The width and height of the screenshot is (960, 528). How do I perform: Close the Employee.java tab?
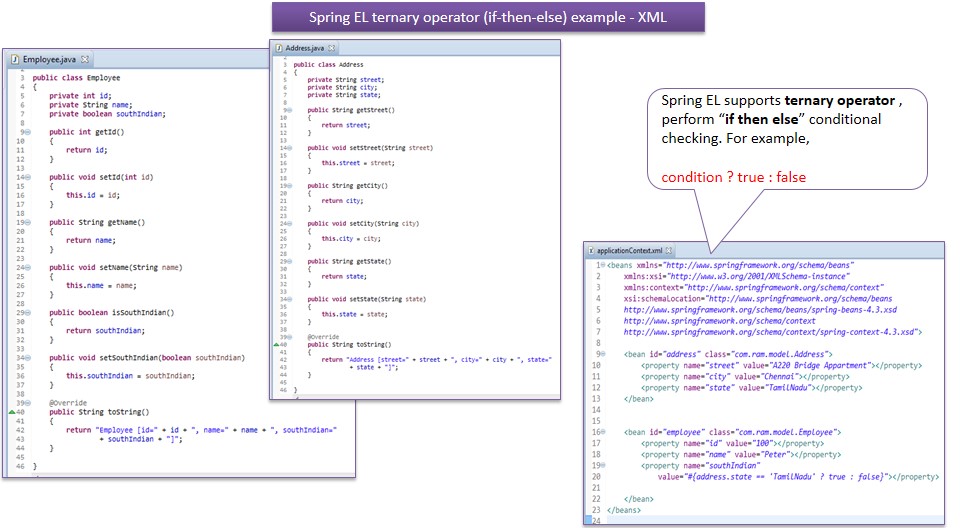click(x=85, y=59)
